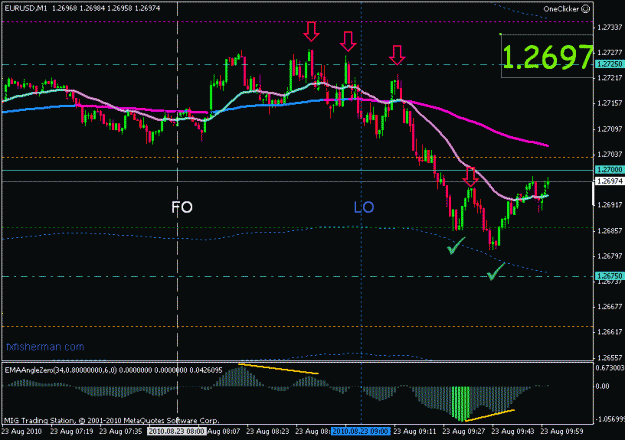Click the 2010.08.23 08:00 time marker

coord(176,431)
